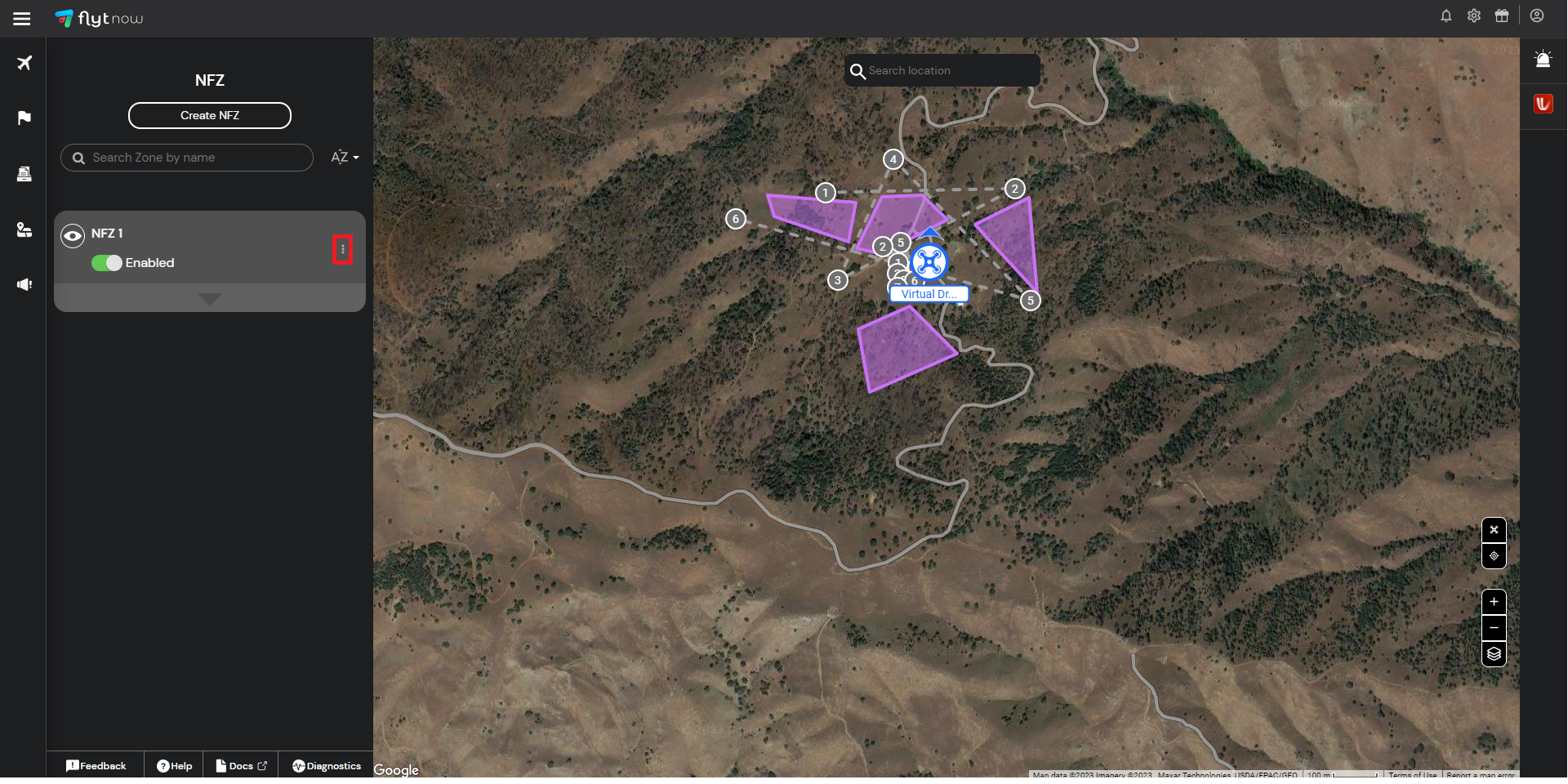Screen dimensions: 1568x784
Task: Zoom in the map with plus button
Action: pyautogui.click(x=1494, y=602)
